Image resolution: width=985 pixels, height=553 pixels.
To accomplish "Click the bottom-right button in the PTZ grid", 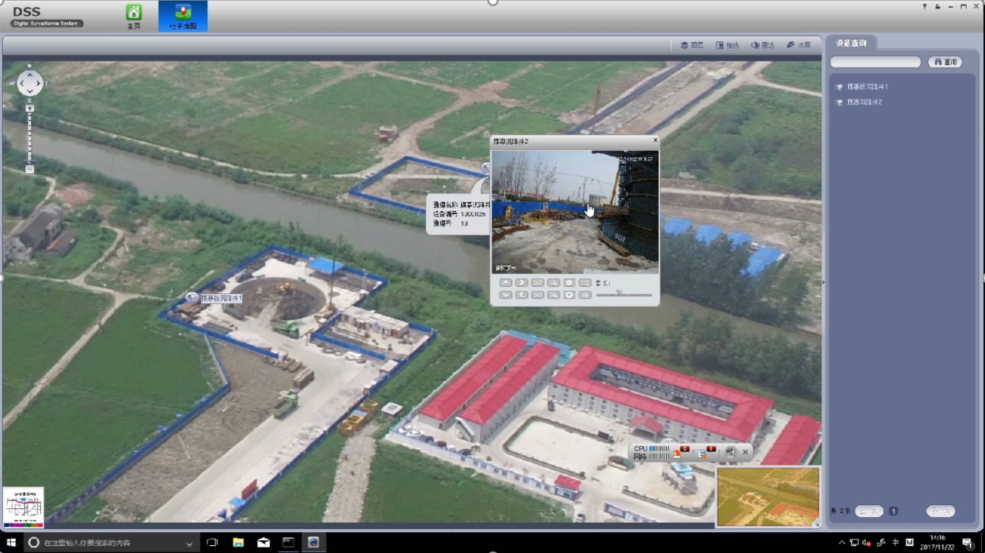I will pos(585,295).
